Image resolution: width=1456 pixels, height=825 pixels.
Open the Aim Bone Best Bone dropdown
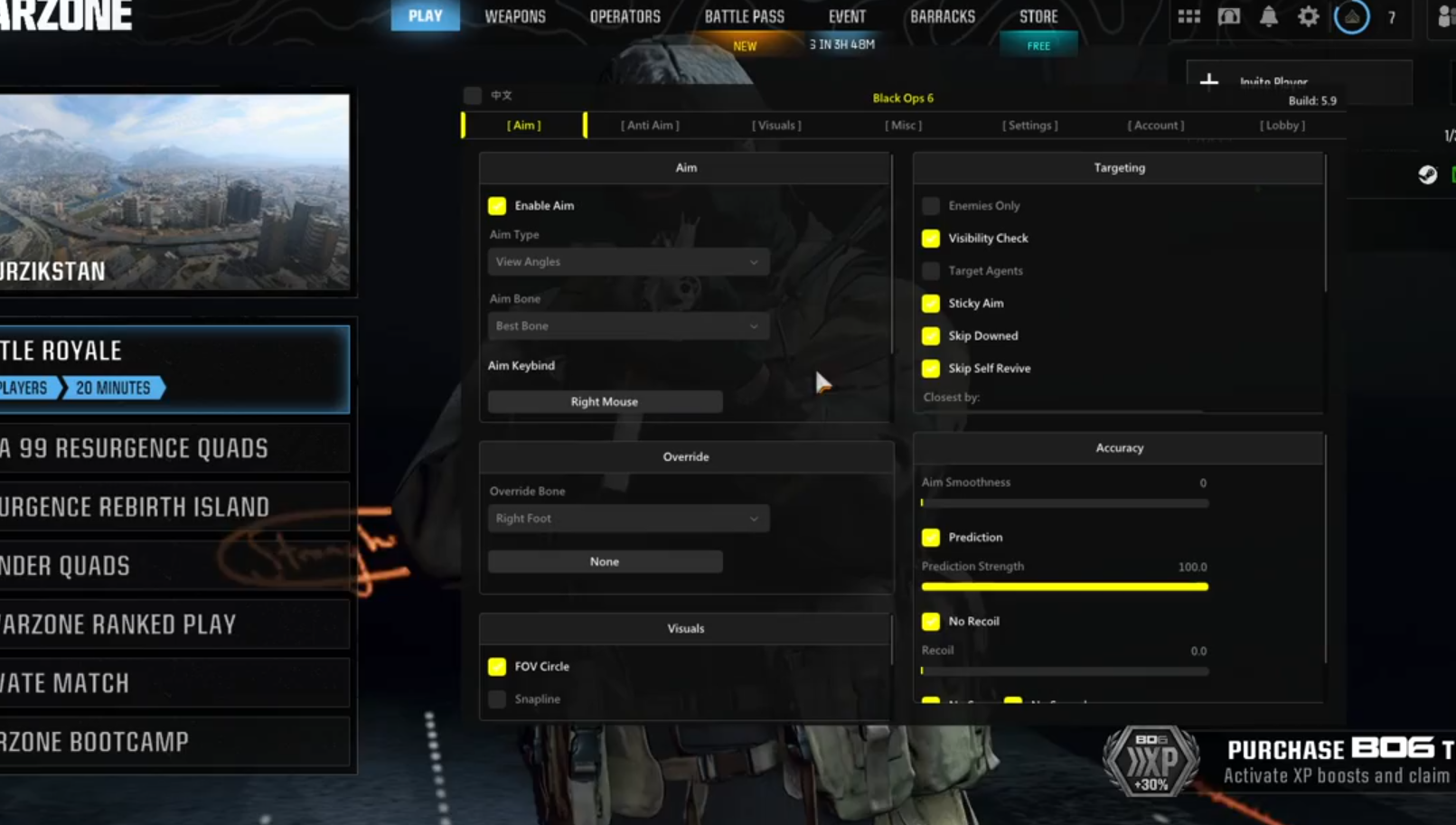[628, 326]
